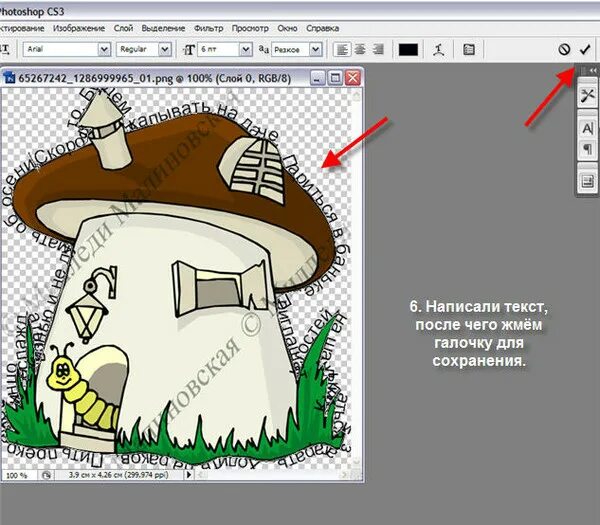Open the Окно menu
Screen dimensions: 600x525
pyautogui.click(x=287, y=28)
